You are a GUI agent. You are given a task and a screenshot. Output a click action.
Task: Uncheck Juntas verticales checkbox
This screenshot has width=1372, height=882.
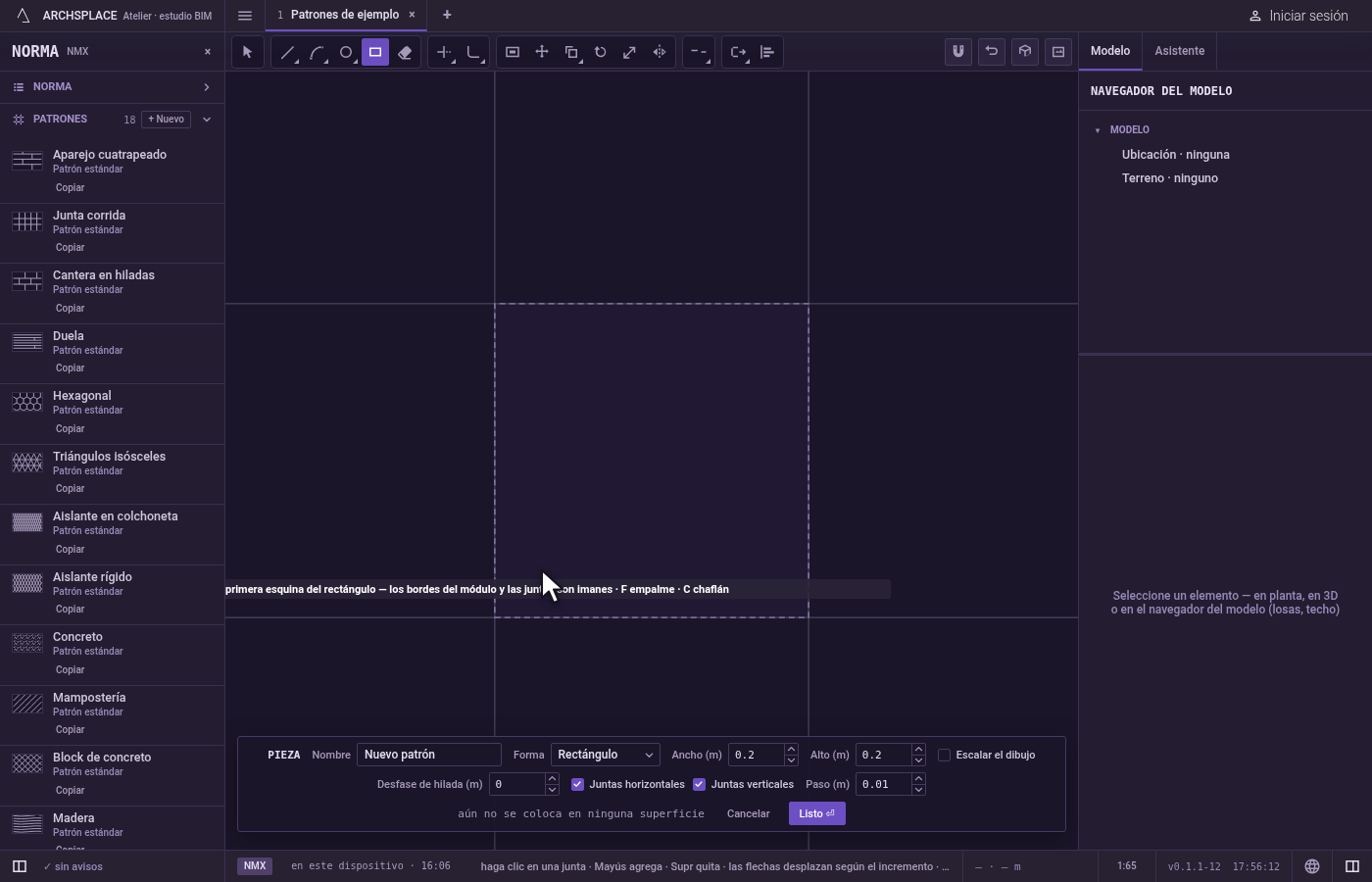pyautogui.click(x=699, y=784)
